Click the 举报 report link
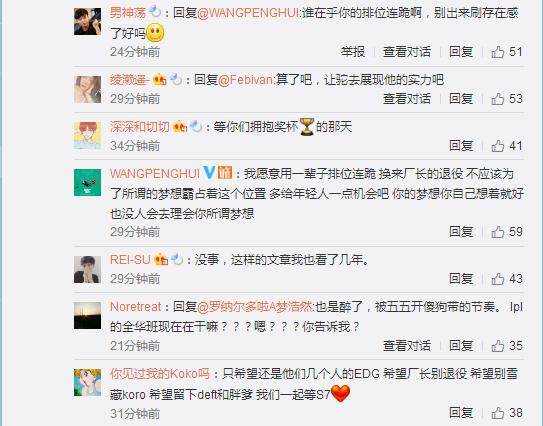Image resolution: width=543 pixels, height=426 pixels. point(353,52)
